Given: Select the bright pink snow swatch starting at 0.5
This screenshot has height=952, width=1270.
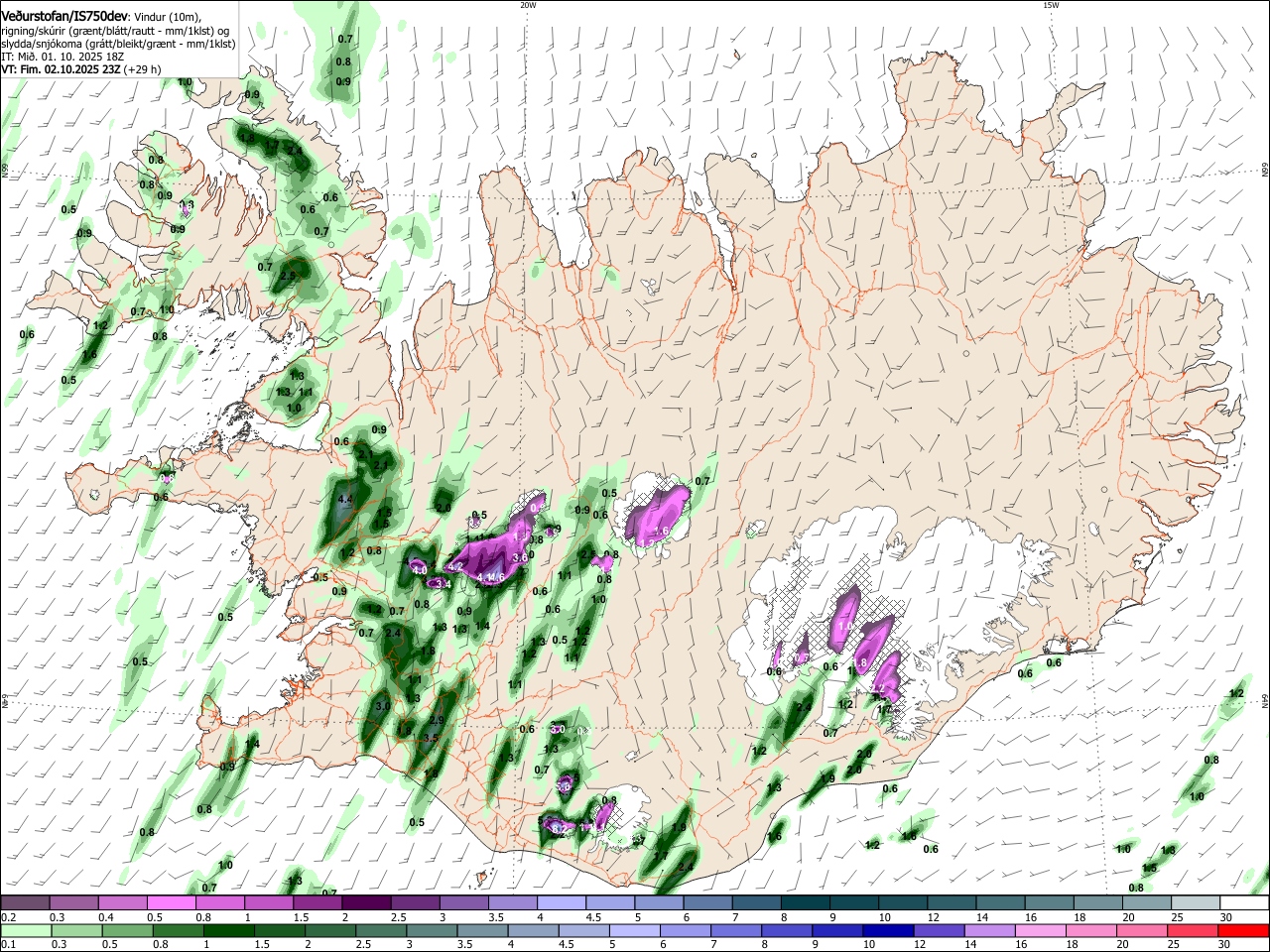Looking at the screenshot, I should pos(172,902).
